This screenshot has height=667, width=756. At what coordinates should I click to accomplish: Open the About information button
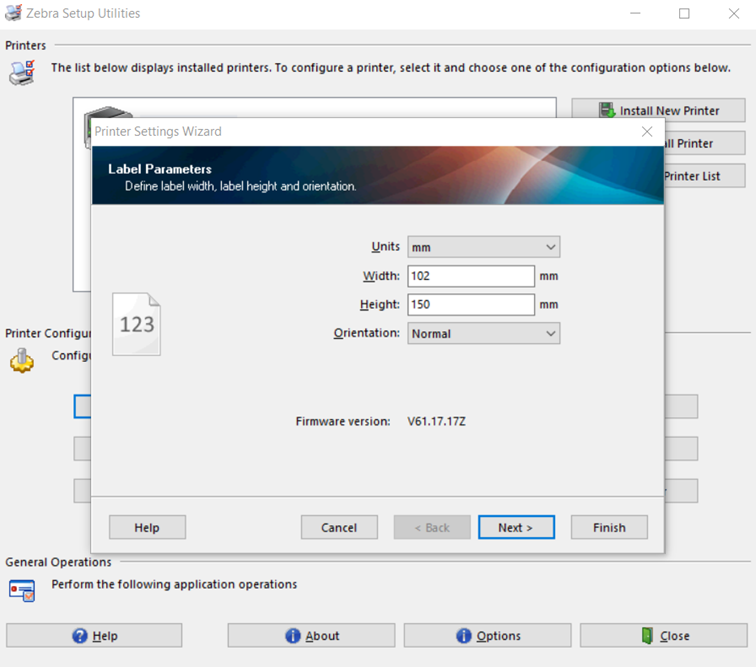tap(313, 635)
